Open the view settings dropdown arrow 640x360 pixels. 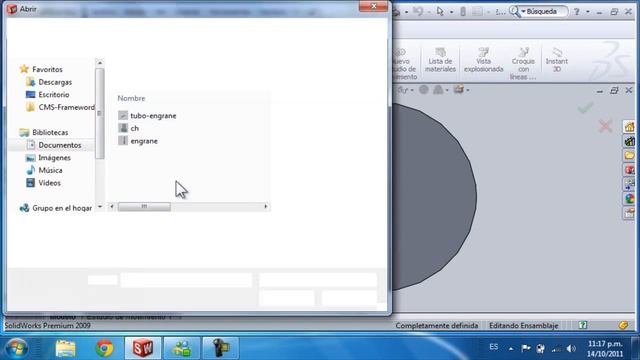tap(468, 90)
